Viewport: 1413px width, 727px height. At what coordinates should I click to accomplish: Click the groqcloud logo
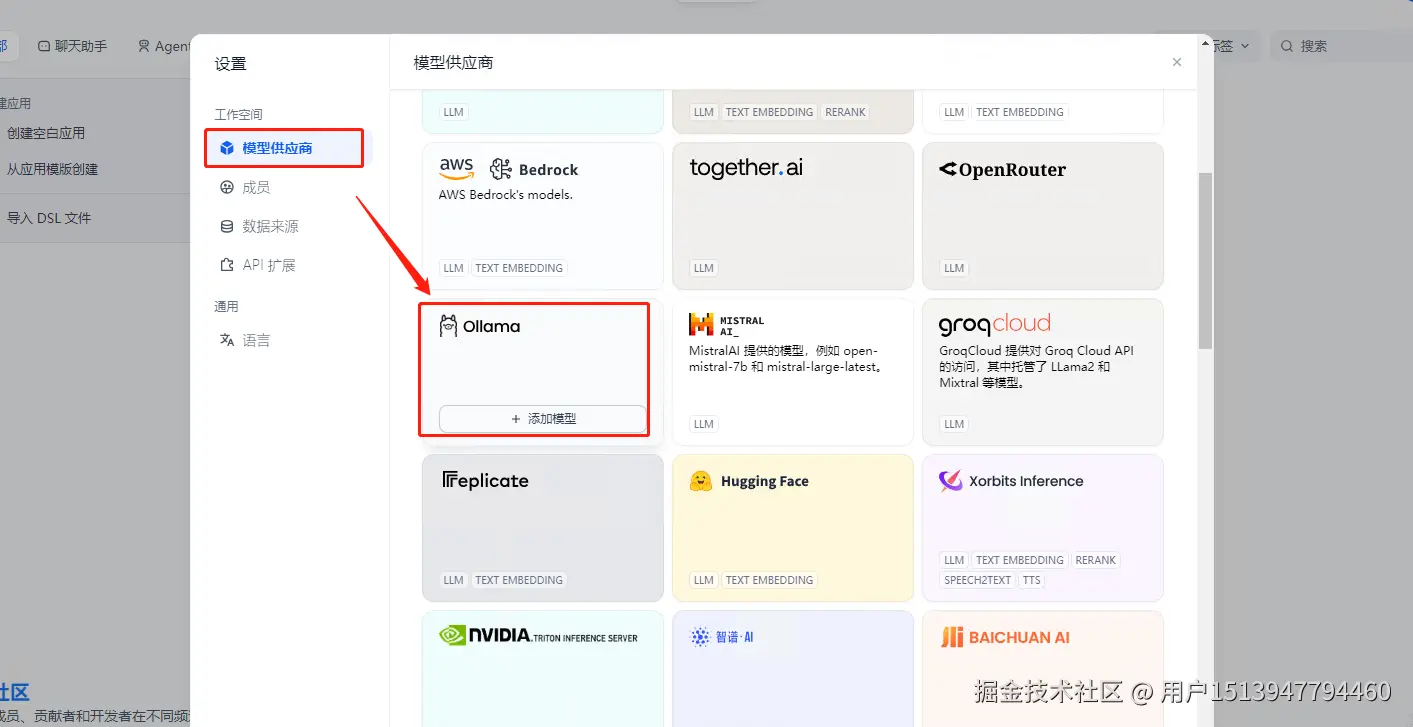[x=995, y=324]
